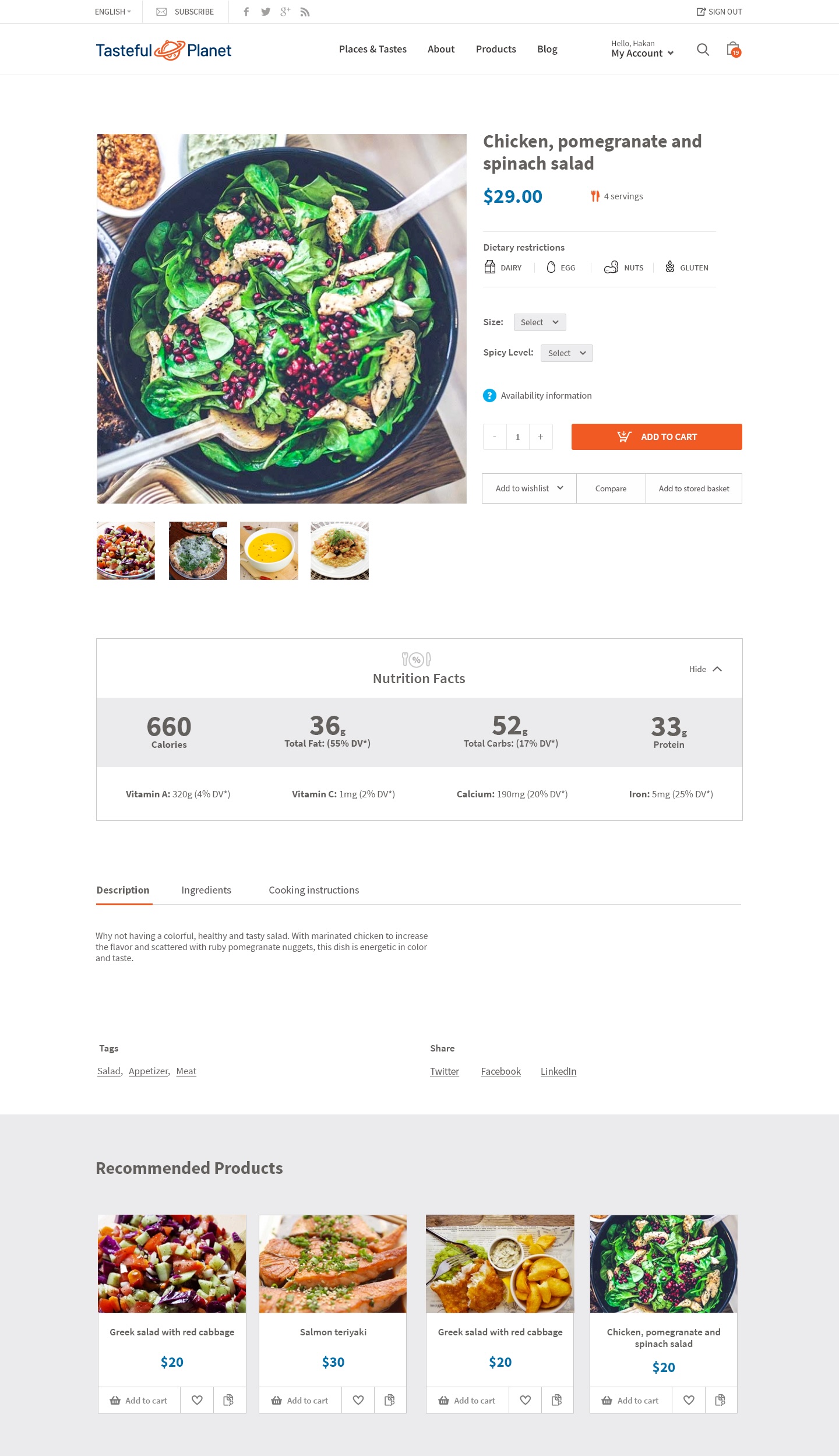Click the Availability information question icon

(x=489, y=395)
